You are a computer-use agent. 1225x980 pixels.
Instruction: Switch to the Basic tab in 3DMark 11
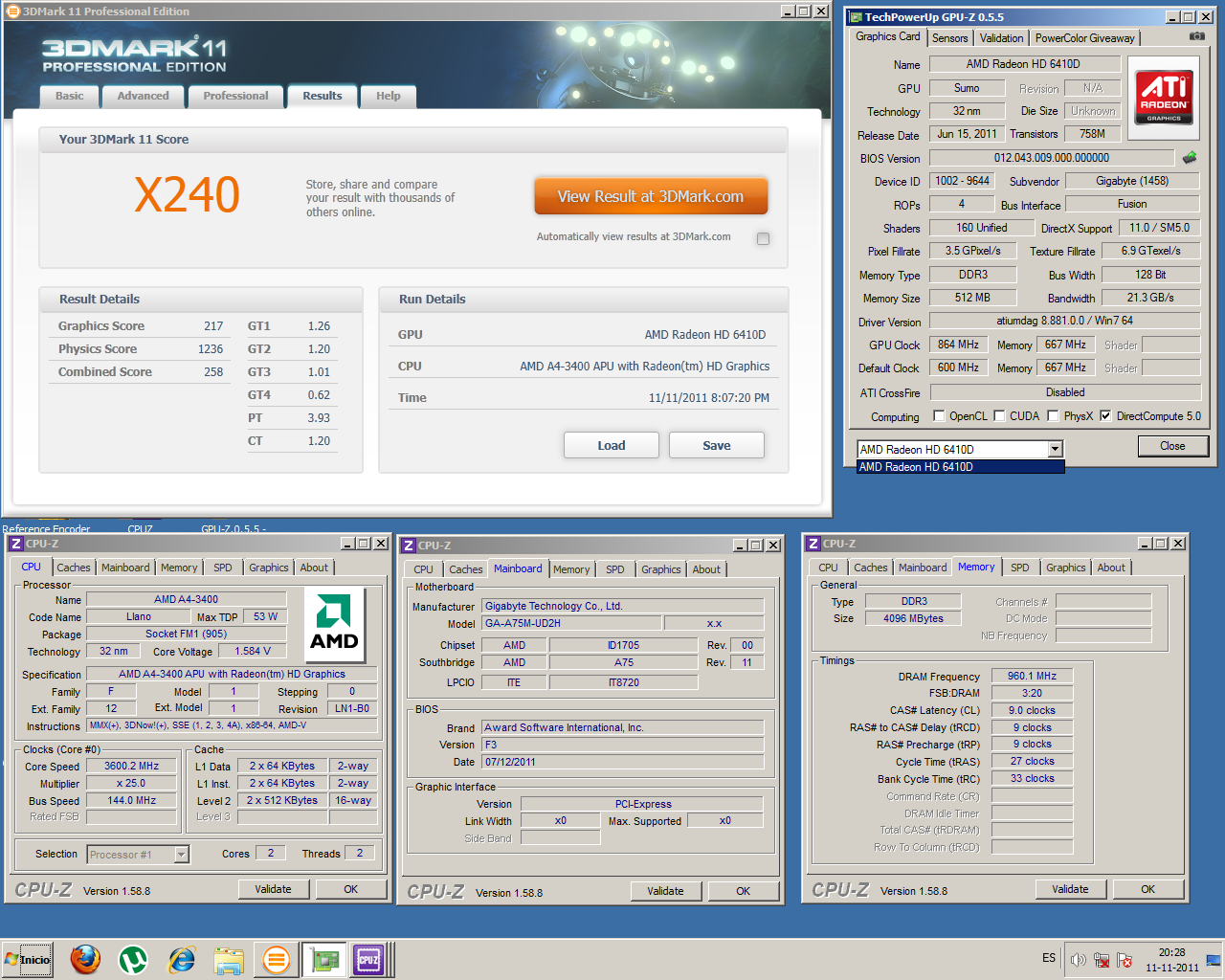(x=69, y=96)
